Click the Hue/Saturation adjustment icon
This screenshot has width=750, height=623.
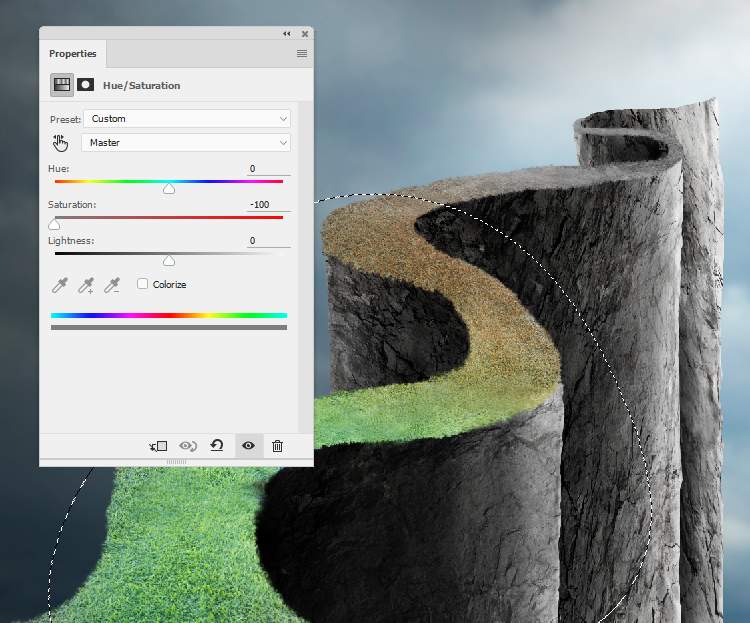coord(62,85)
